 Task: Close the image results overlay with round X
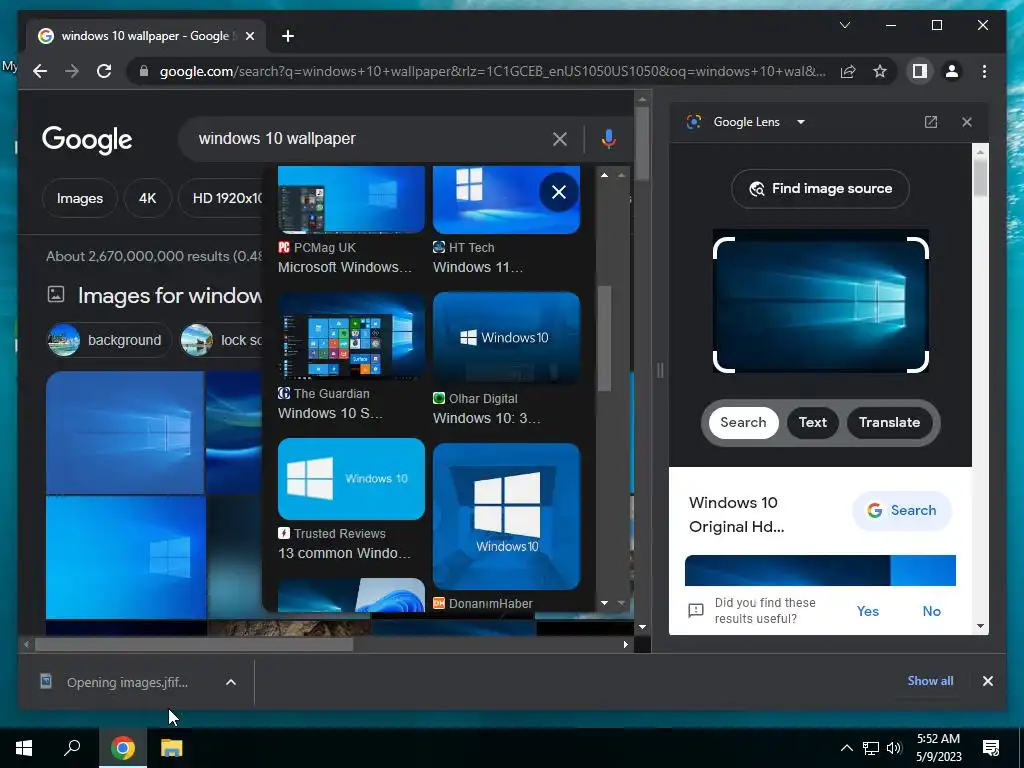559,192
